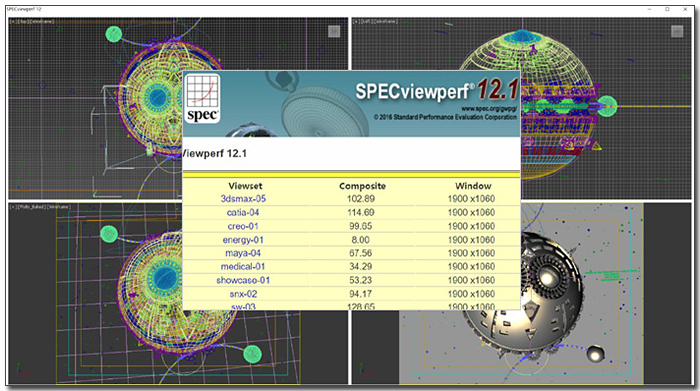
Task: Open the medical-01 viewset link
Action: 243,266
